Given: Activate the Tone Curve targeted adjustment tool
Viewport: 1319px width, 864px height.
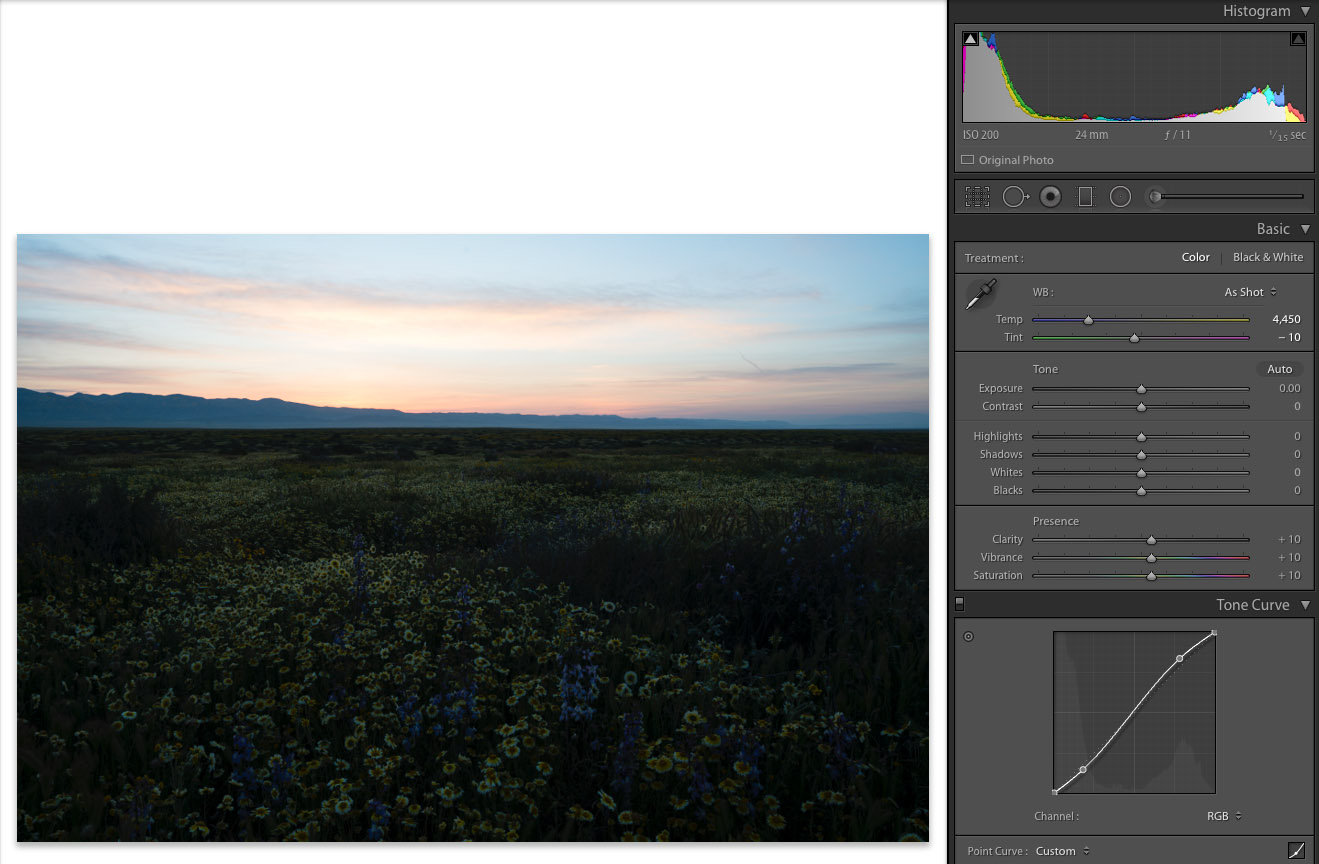Looking at the screenshot, I should (x=968, y=637).
